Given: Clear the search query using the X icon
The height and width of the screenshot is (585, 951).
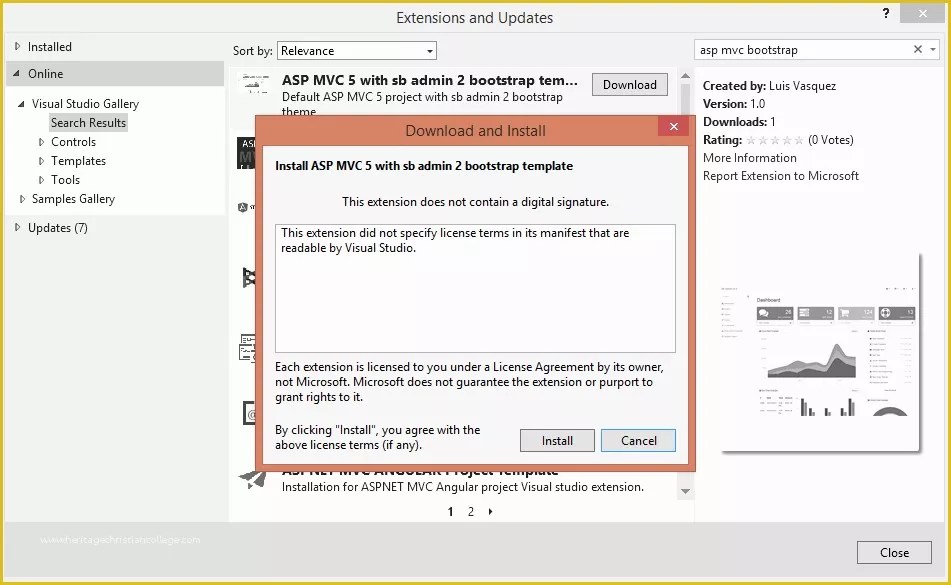Looking at the screenshot, I should point(917,49).
